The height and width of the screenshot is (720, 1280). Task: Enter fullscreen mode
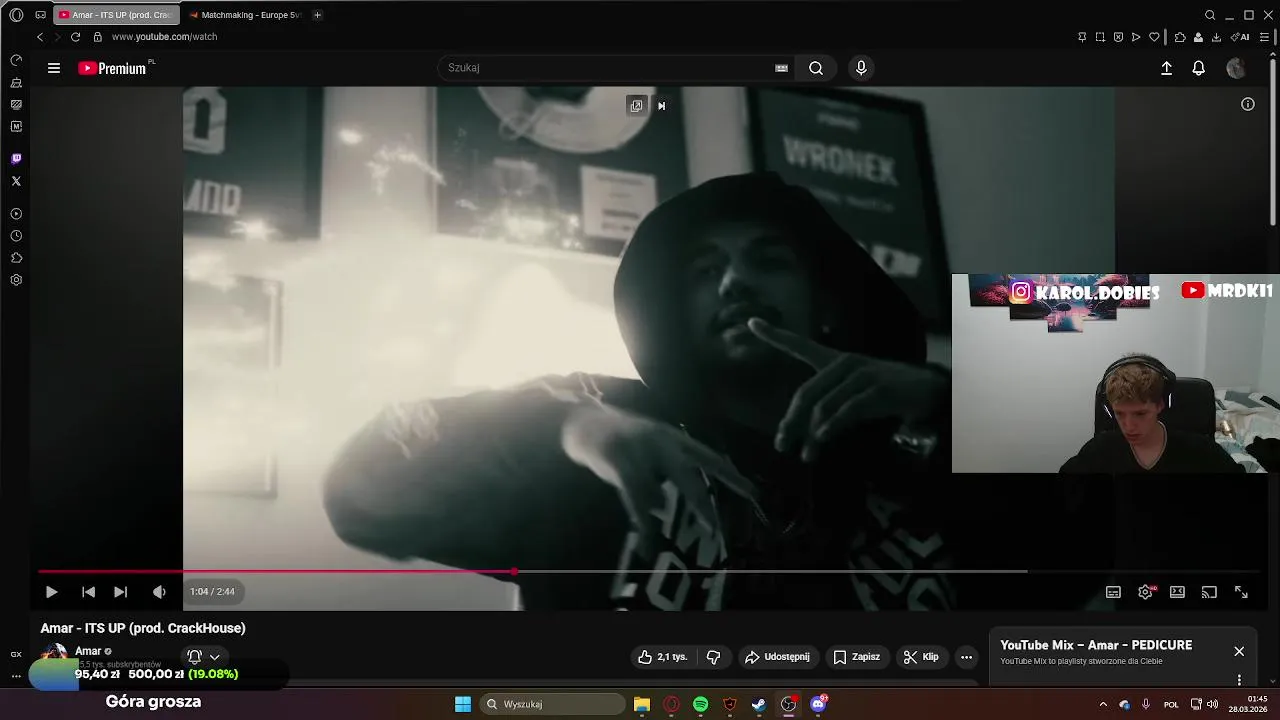click(x=1241, y=592)
